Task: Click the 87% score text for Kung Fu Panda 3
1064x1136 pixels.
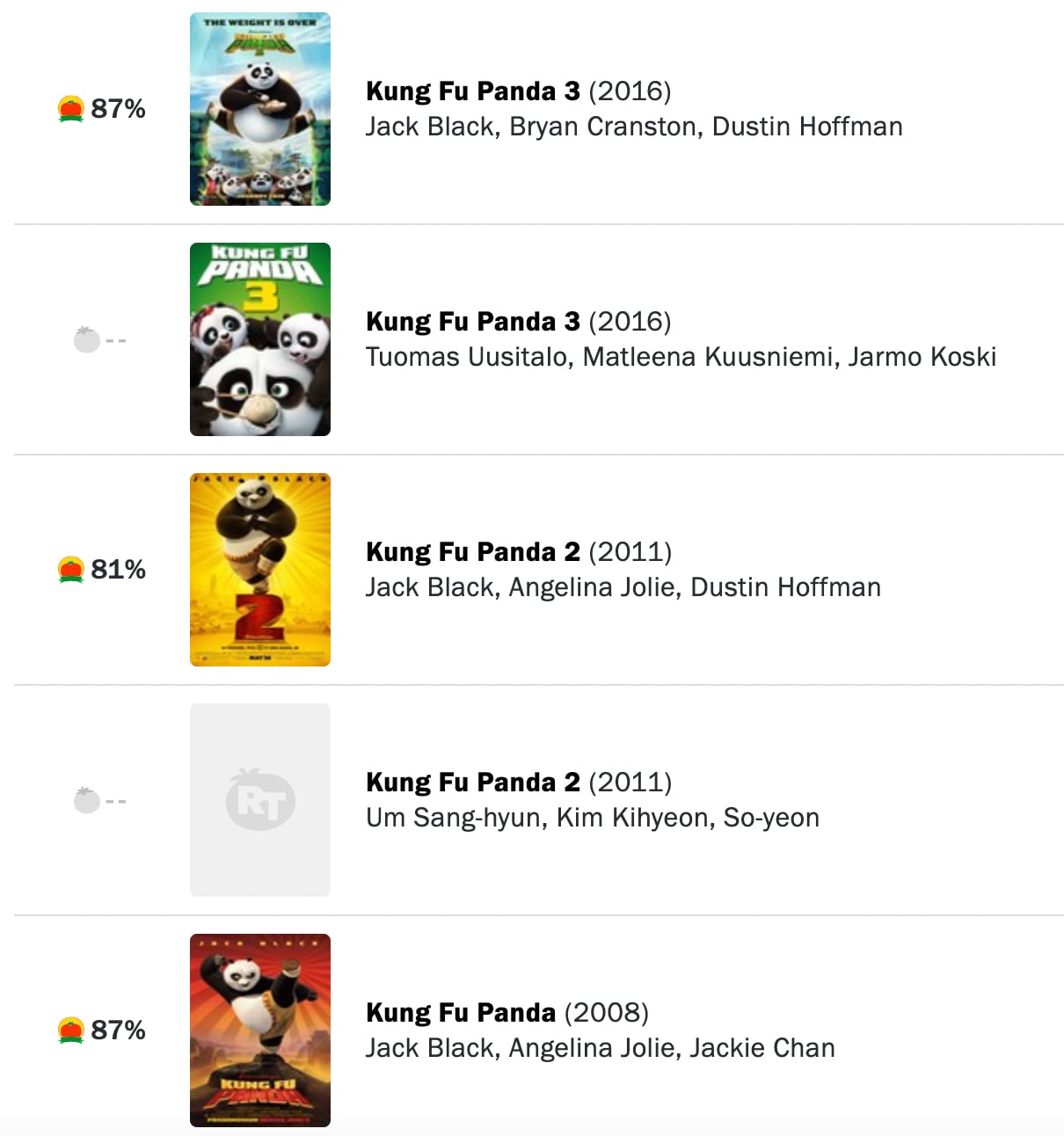Action: (118, 108)
